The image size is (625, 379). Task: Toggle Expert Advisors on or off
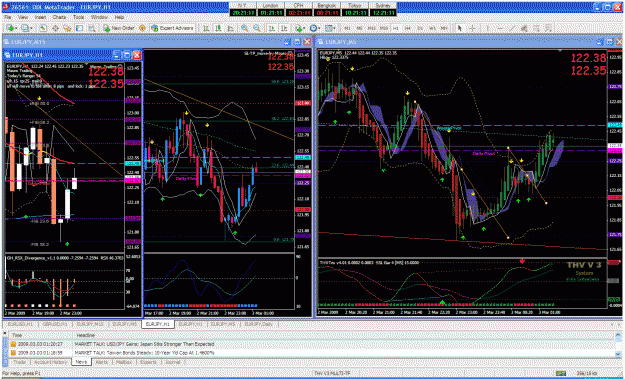pos(172,28)
